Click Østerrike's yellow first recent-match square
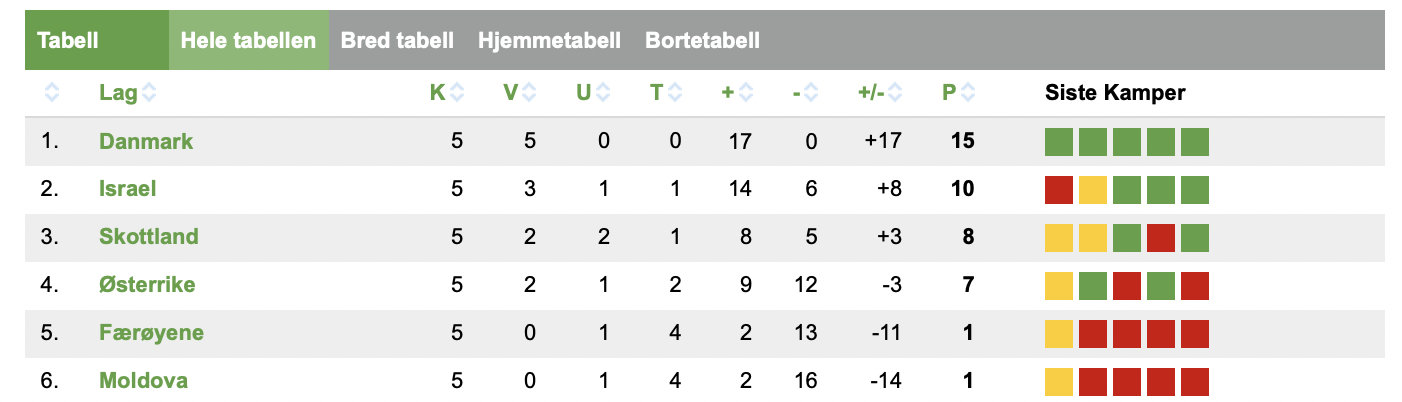Viewport: 1402px width, 402px height. tap(1059, 285)
